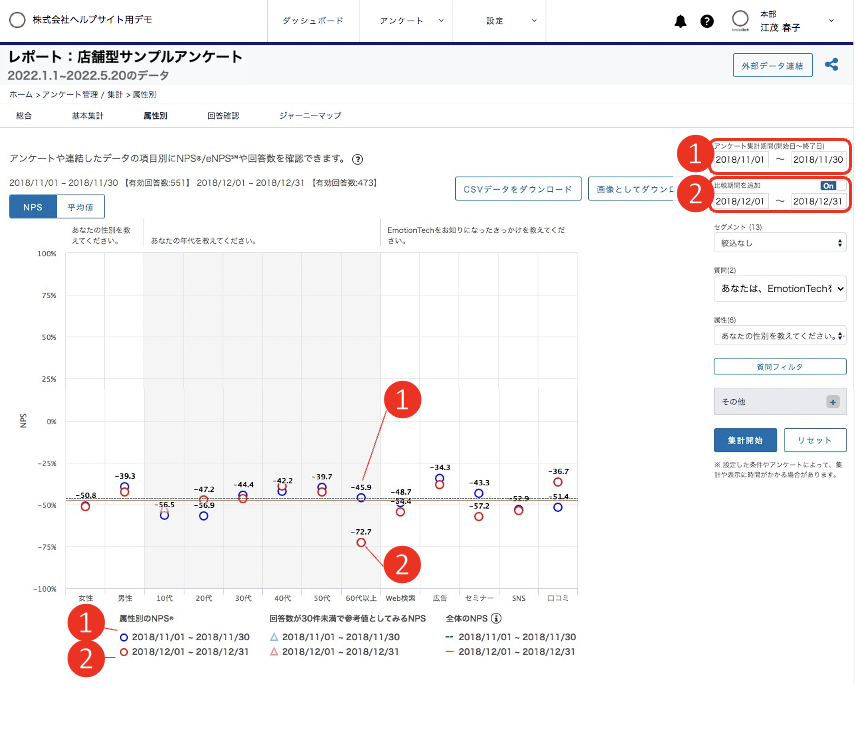The image size is (856, 732).
Task: Open the 基本集計 tab
Action: point(87,116)
